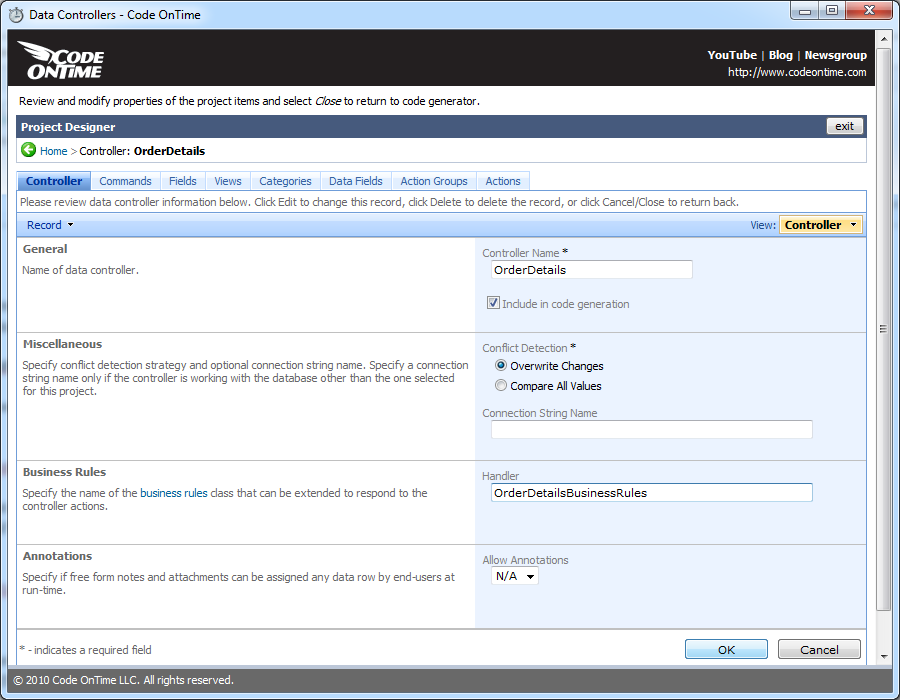Click the vertical scrollbar thumb
The height and width of the screenshot is (700, 900).
883,329
